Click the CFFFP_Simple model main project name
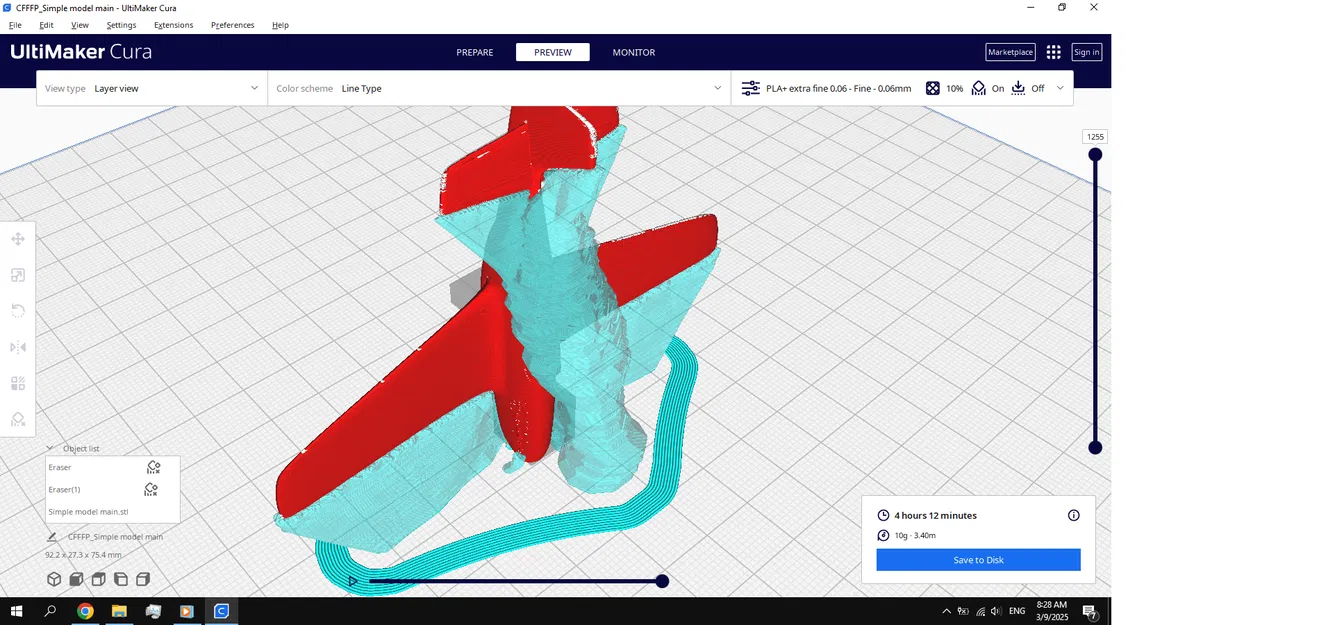This screenshot has height=625, width=1335. tap(115, 537)
